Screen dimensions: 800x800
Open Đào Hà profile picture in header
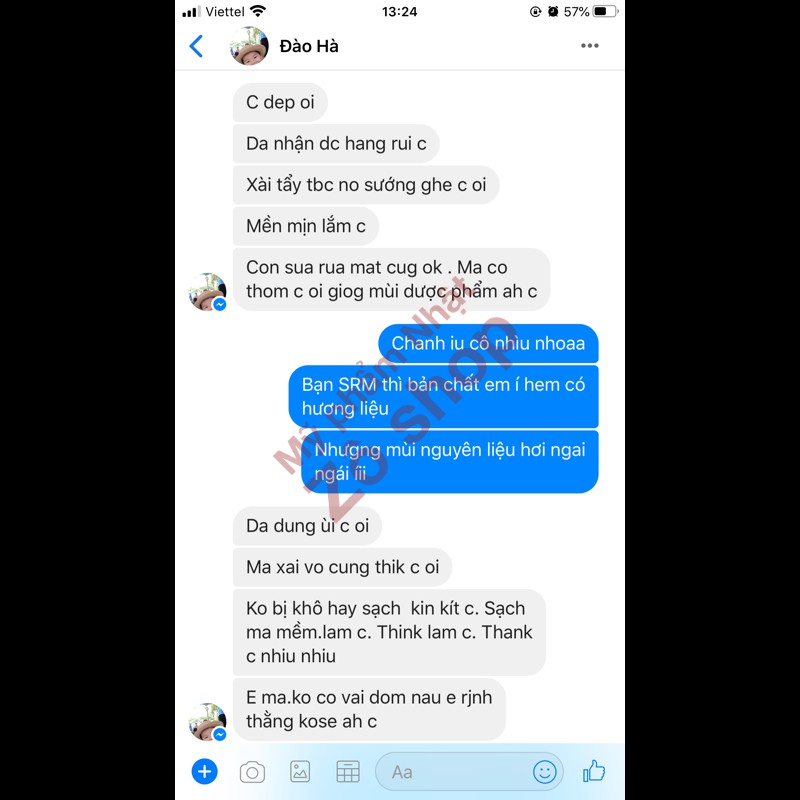[x=249, y=46]
